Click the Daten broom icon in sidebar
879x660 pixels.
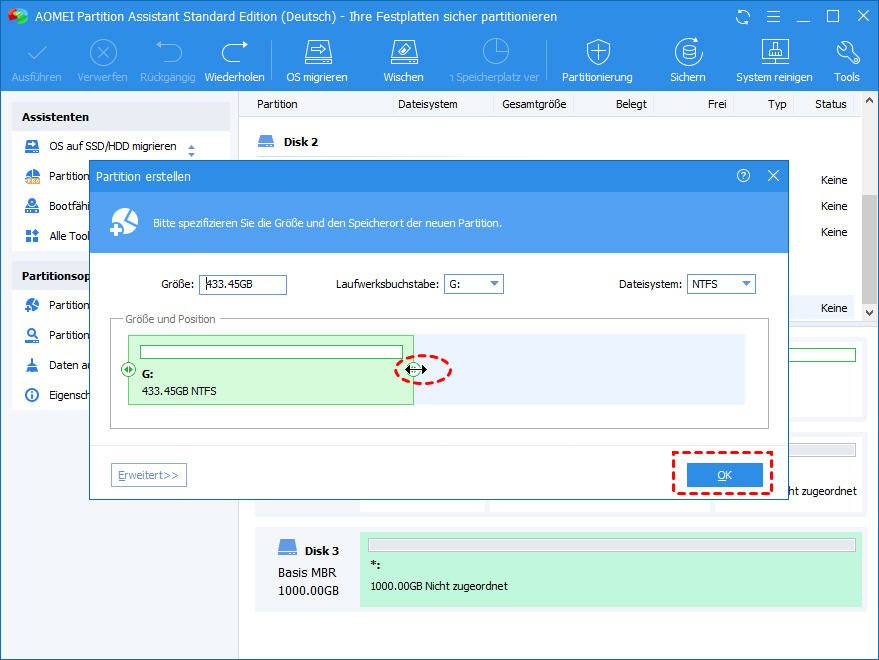pyautogui.click(x=32, y=365)
